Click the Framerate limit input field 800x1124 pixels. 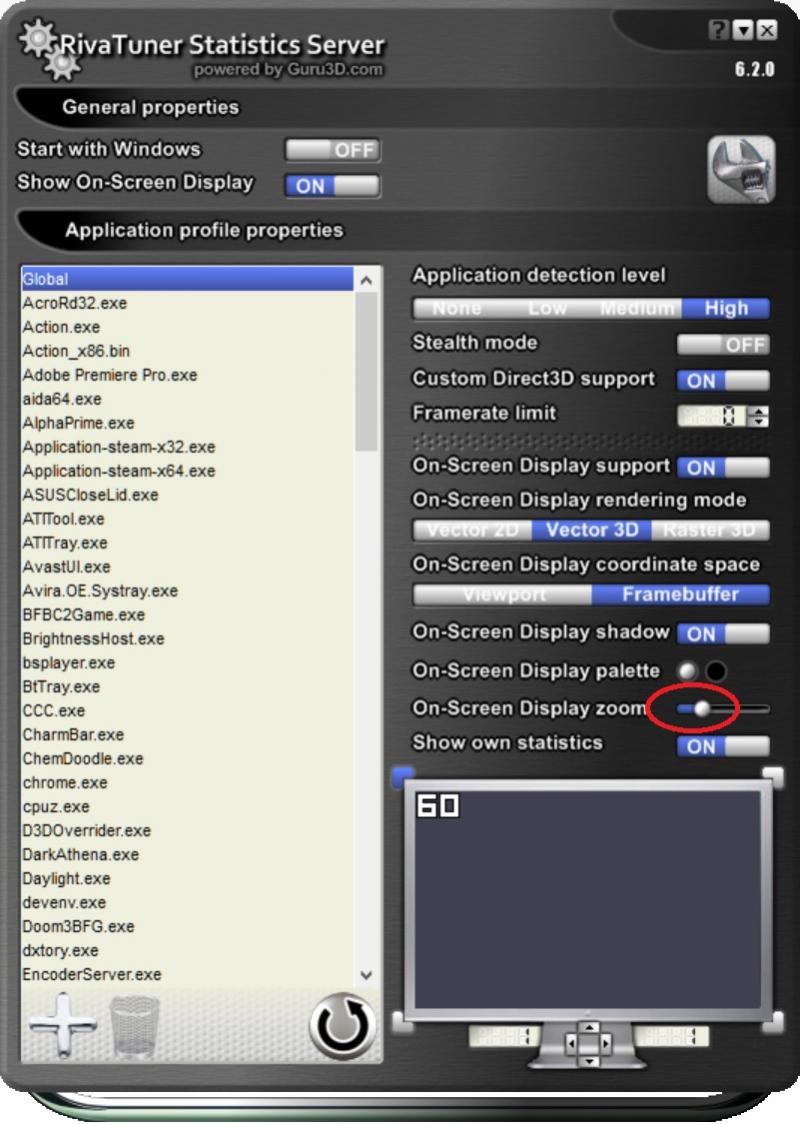pos(712,416)
